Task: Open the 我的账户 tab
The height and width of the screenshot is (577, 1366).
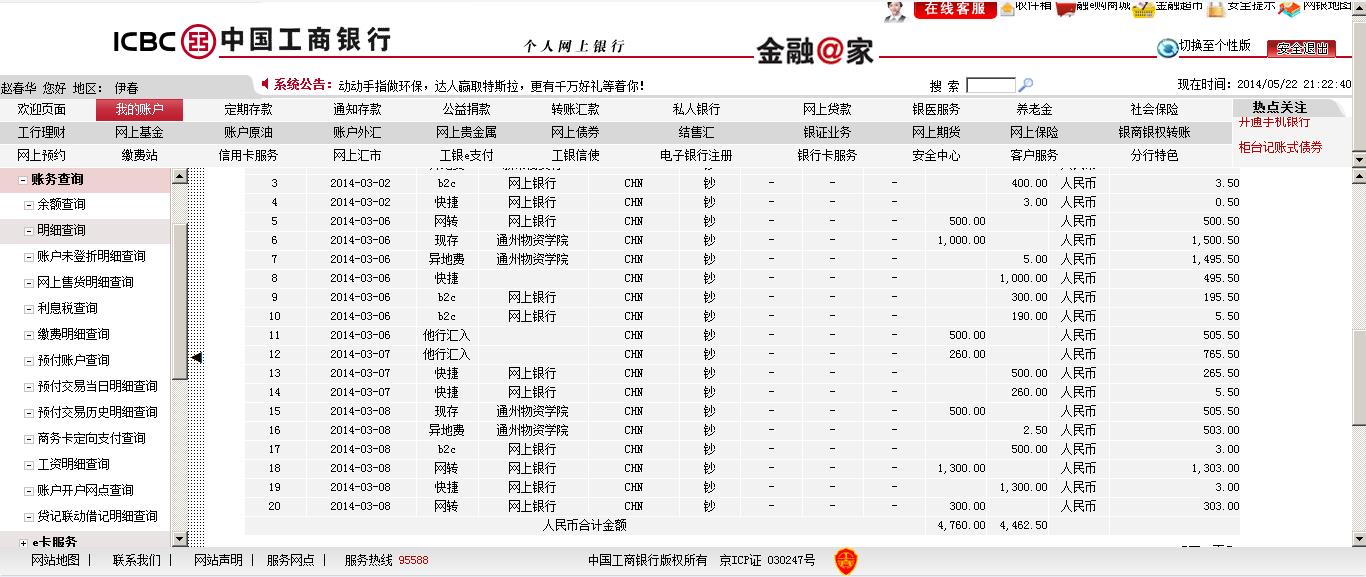Action: click(x=139, y=110)
